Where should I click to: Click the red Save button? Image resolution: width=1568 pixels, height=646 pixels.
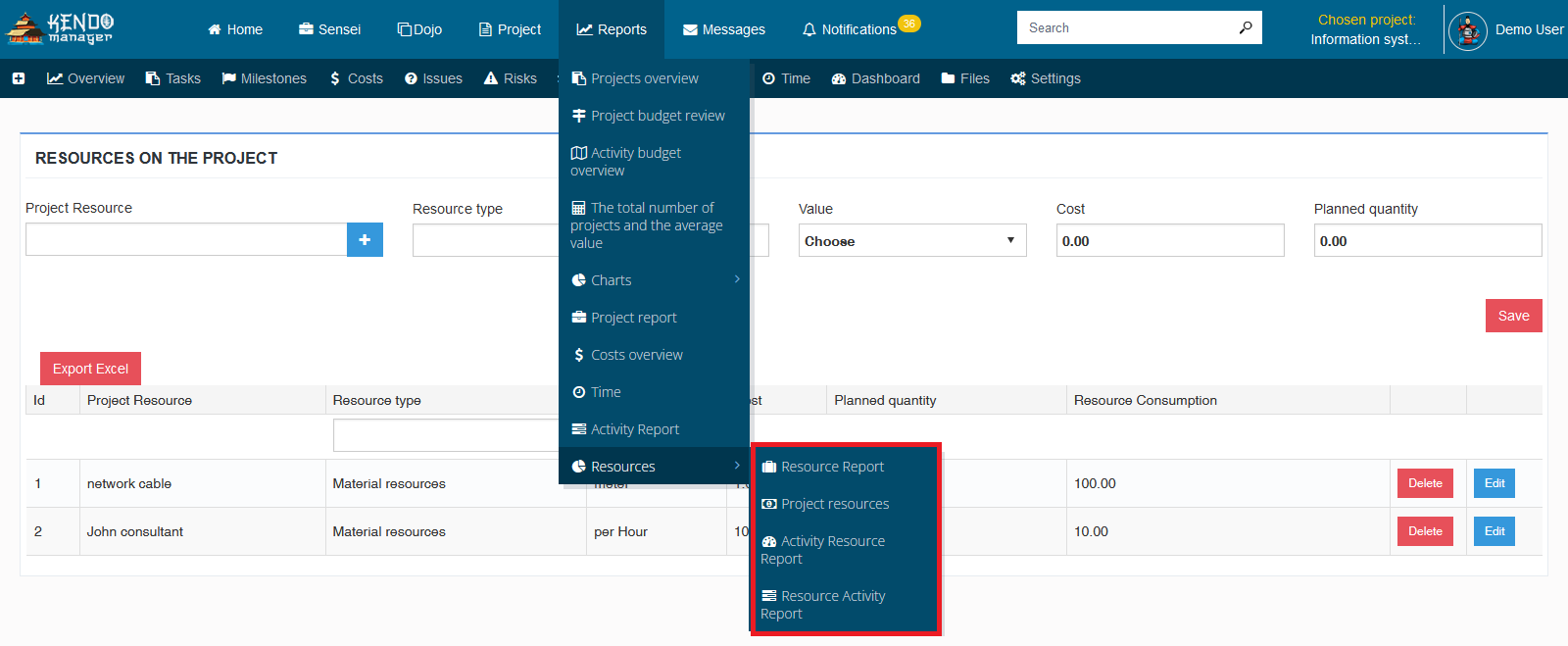click(1513, 316)
